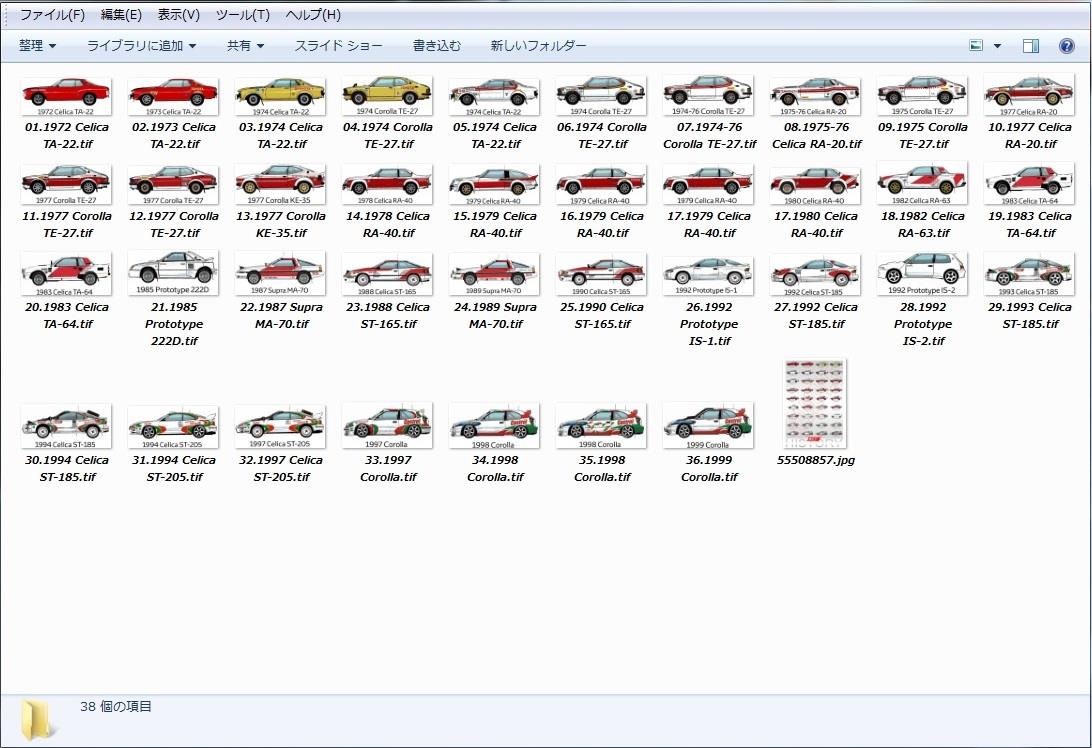Select 31.1994 Celica ST-205.tif thumbnail
Screen dimensions: 1092x748
[x=173, y=428]
